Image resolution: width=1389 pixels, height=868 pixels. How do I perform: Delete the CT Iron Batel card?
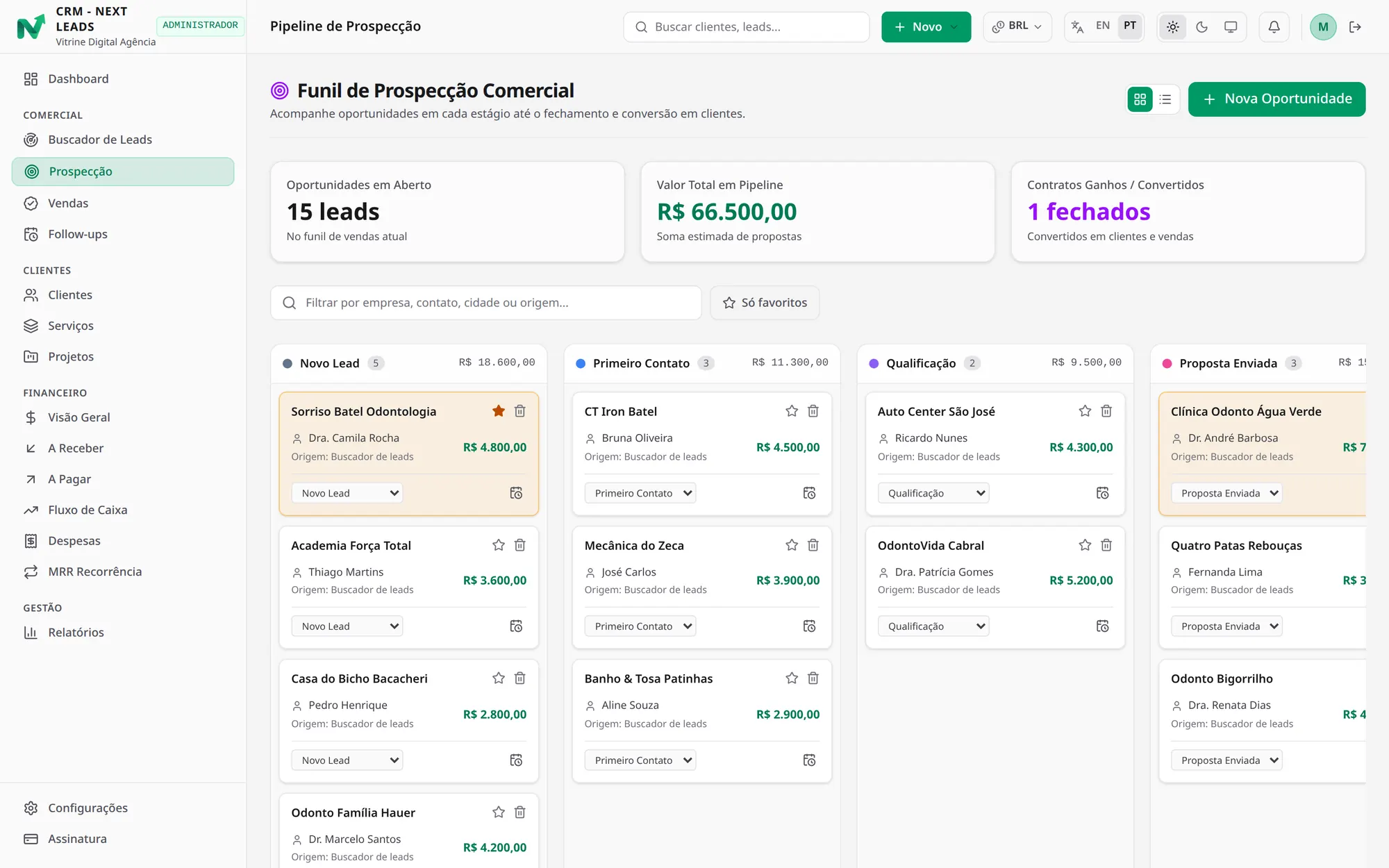(813, 411)
